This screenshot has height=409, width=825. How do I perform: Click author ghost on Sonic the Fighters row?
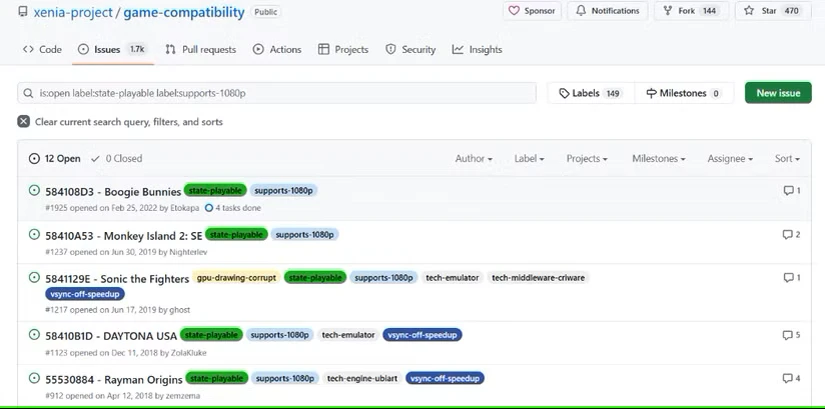[x=179, y=310]
